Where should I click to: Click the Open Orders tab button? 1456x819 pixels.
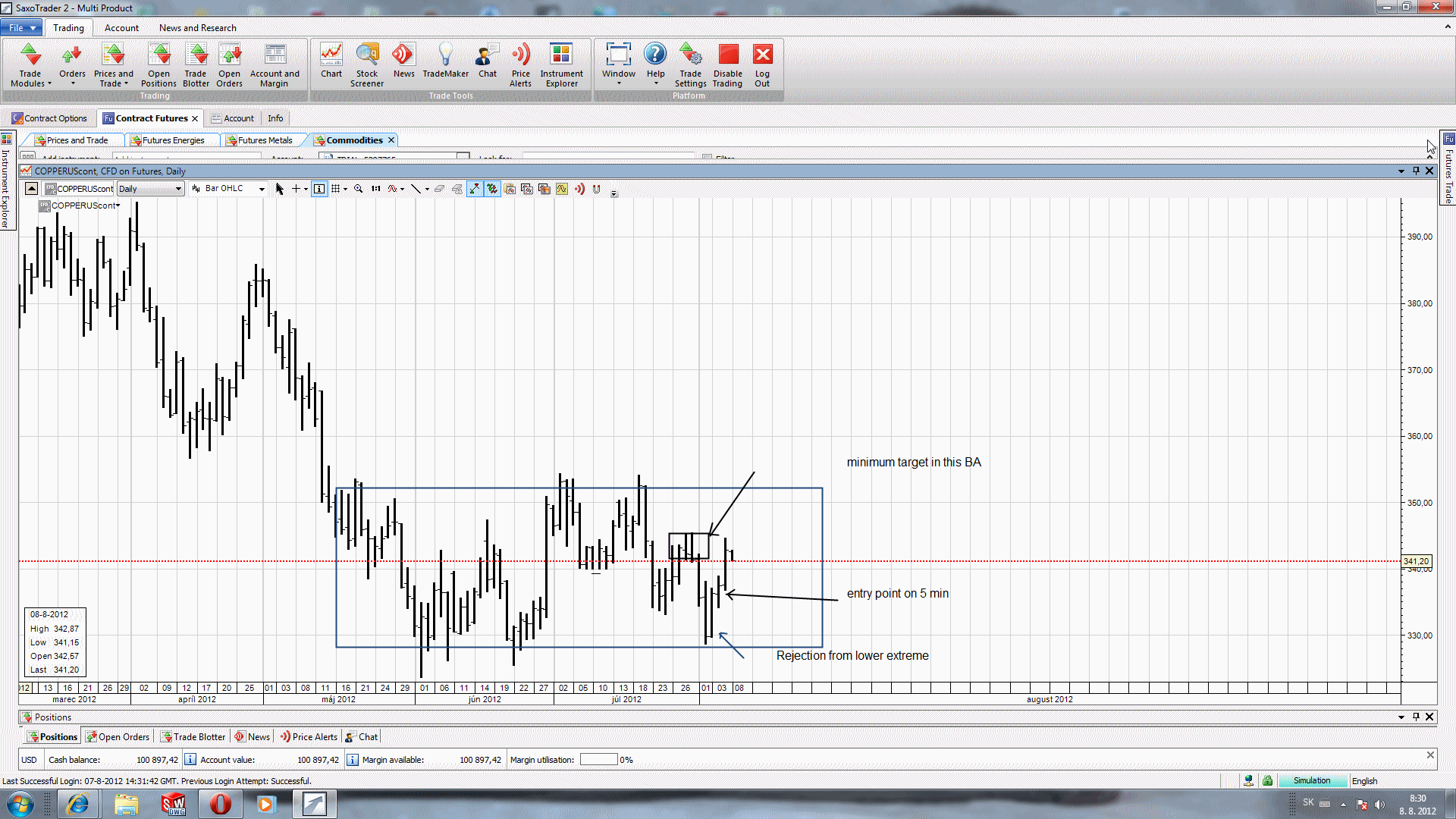point(118,736)
